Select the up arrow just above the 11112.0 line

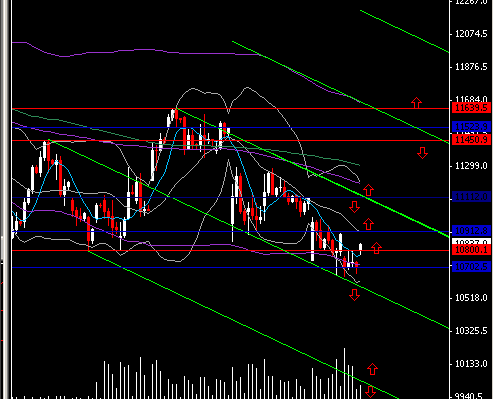tap(368, 190)
